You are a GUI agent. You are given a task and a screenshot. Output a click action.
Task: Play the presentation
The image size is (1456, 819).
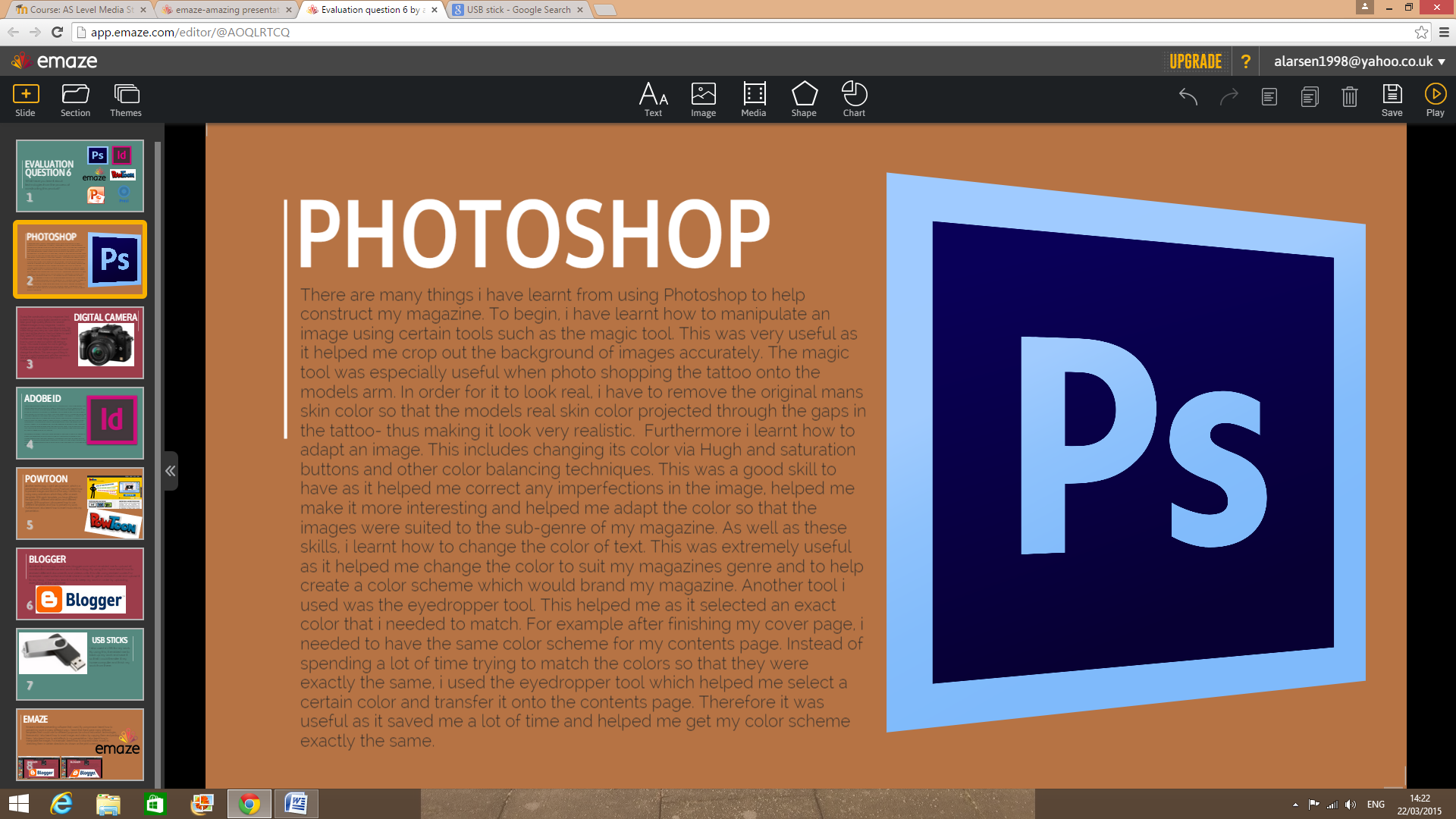point(1436,100)
